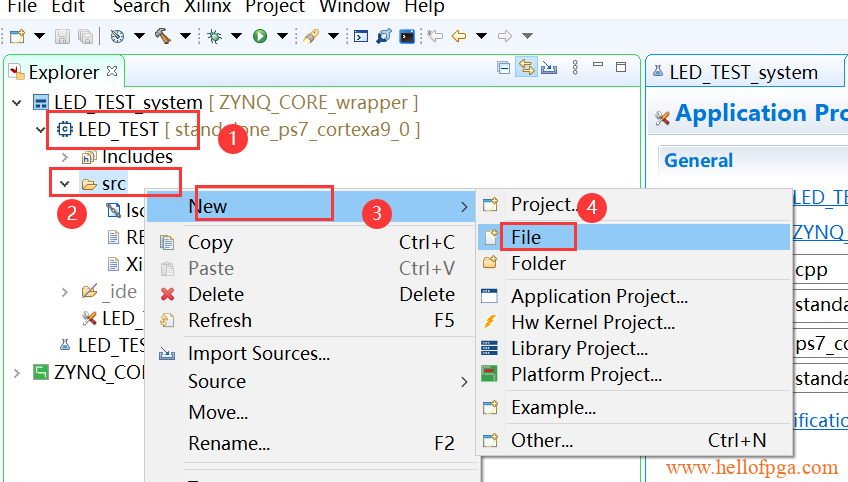The height and width of the screenshot is (482, 848).
Task: Expand the _ide folder node
Action: coord(65,292)
